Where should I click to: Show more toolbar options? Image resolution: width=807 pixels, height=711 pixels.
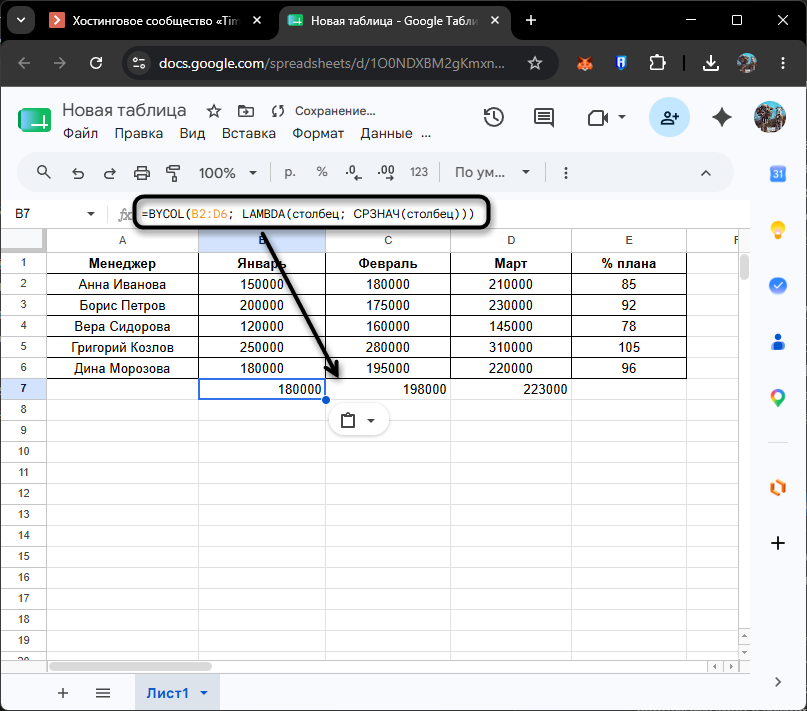click(x=566, y=173)
